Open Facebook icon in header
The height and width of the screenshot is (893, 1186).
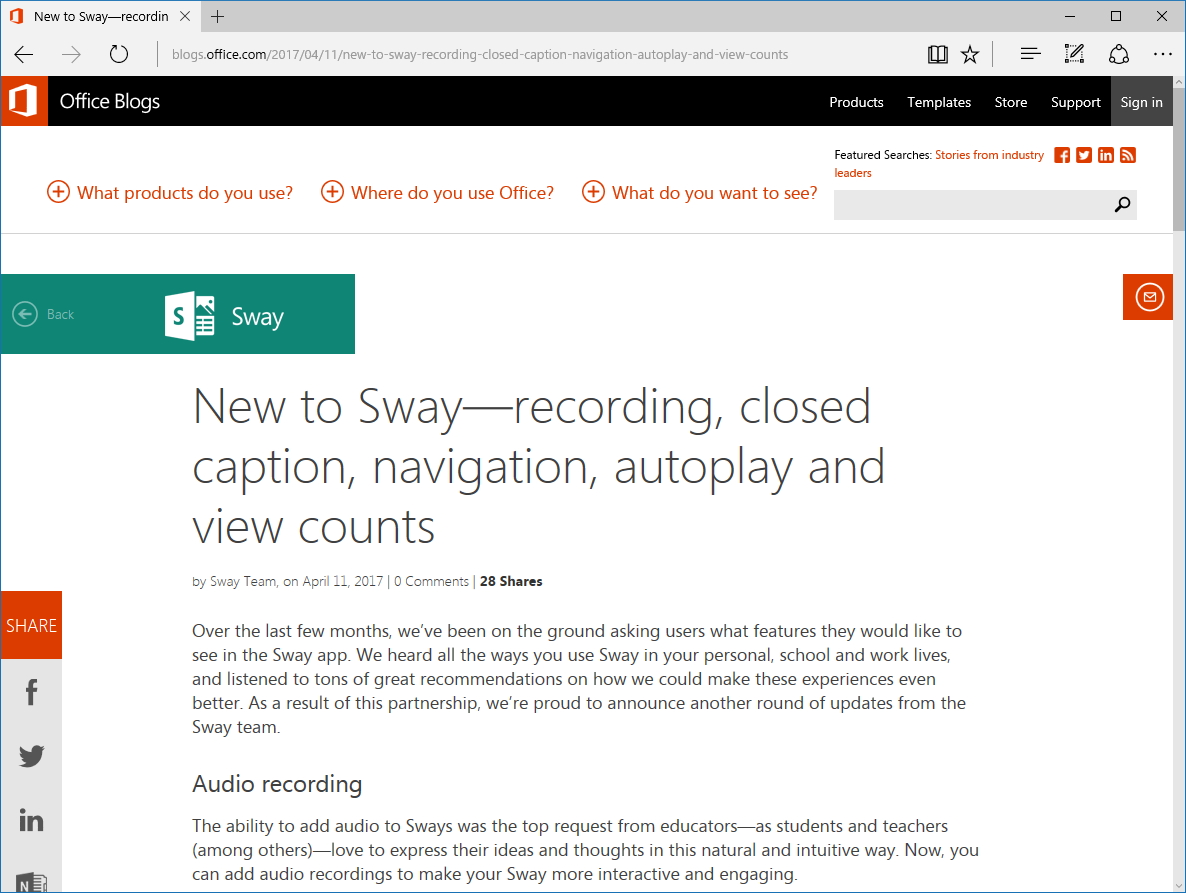1062,155
